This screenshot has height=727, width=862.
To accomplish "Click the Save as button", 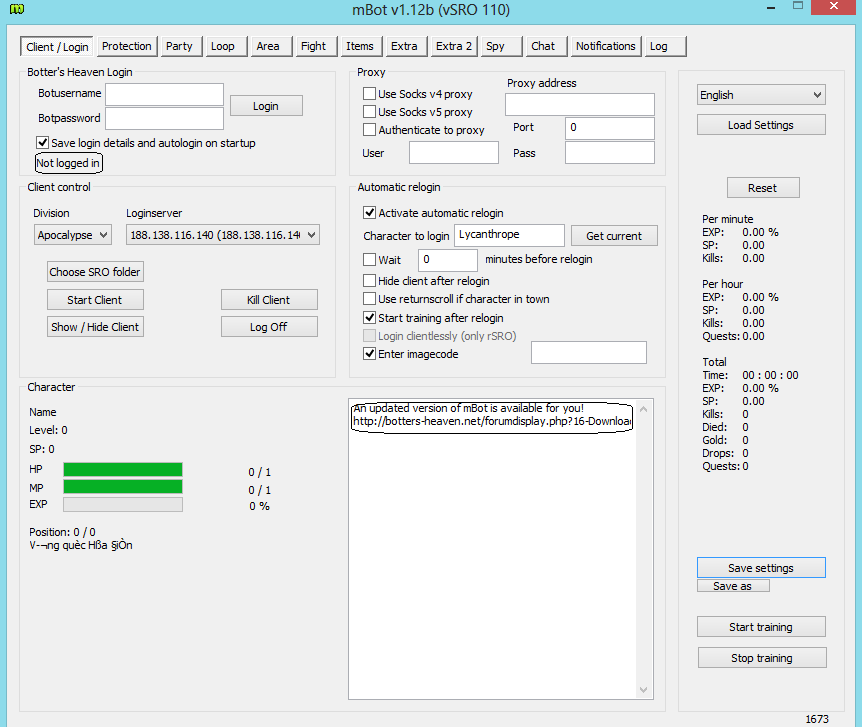I will click(x=733, y=586).
